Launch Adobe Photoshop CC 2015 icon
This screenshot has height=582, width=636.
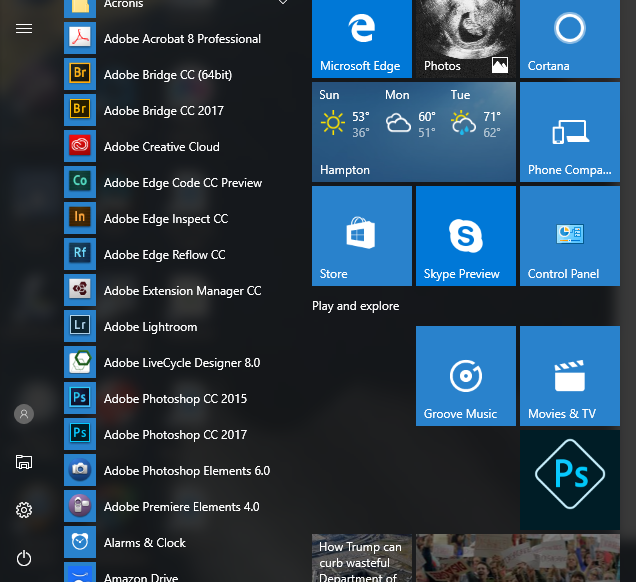(x=80, y=398)
